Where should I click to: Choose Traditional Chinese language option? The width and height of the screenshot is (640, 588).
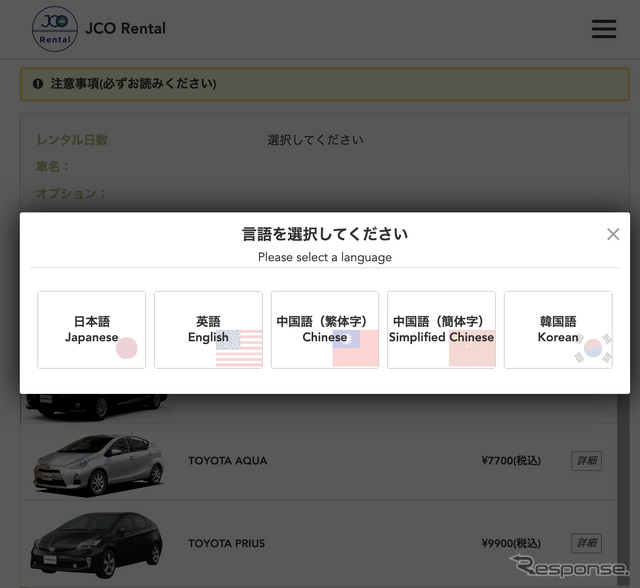[325, 330]
